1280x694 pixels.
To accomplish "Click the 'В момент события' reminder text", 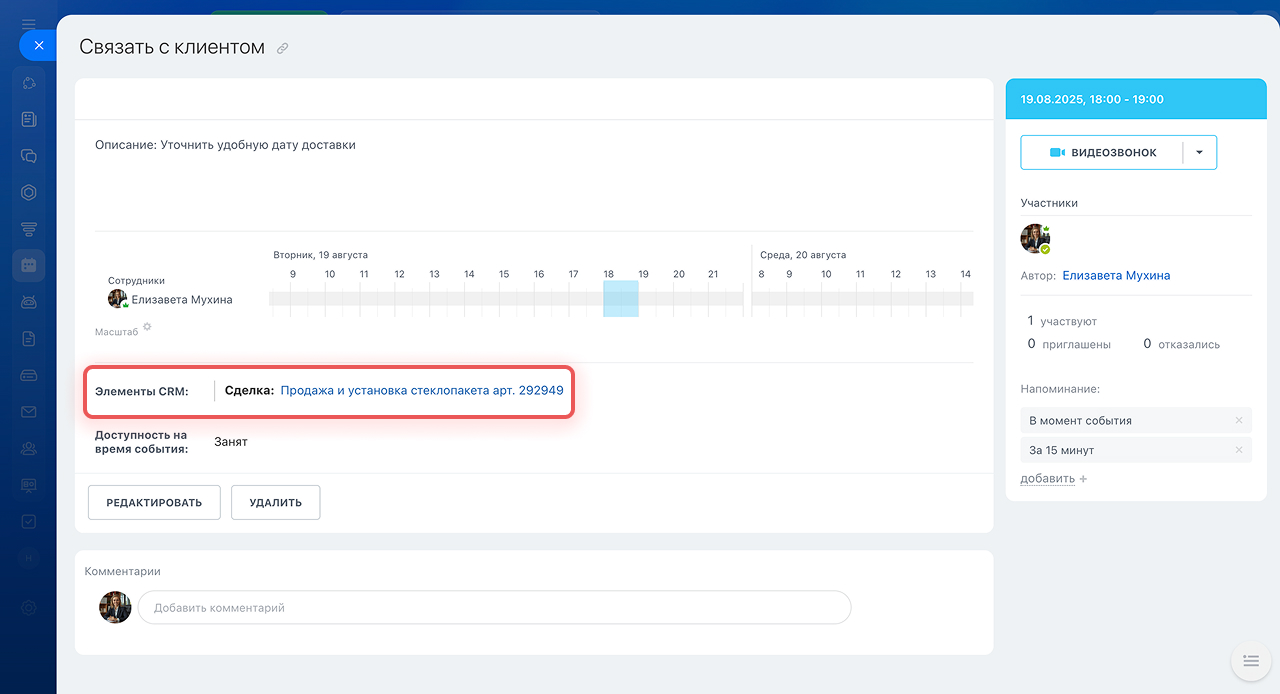I will click(x=1080, y=421).
